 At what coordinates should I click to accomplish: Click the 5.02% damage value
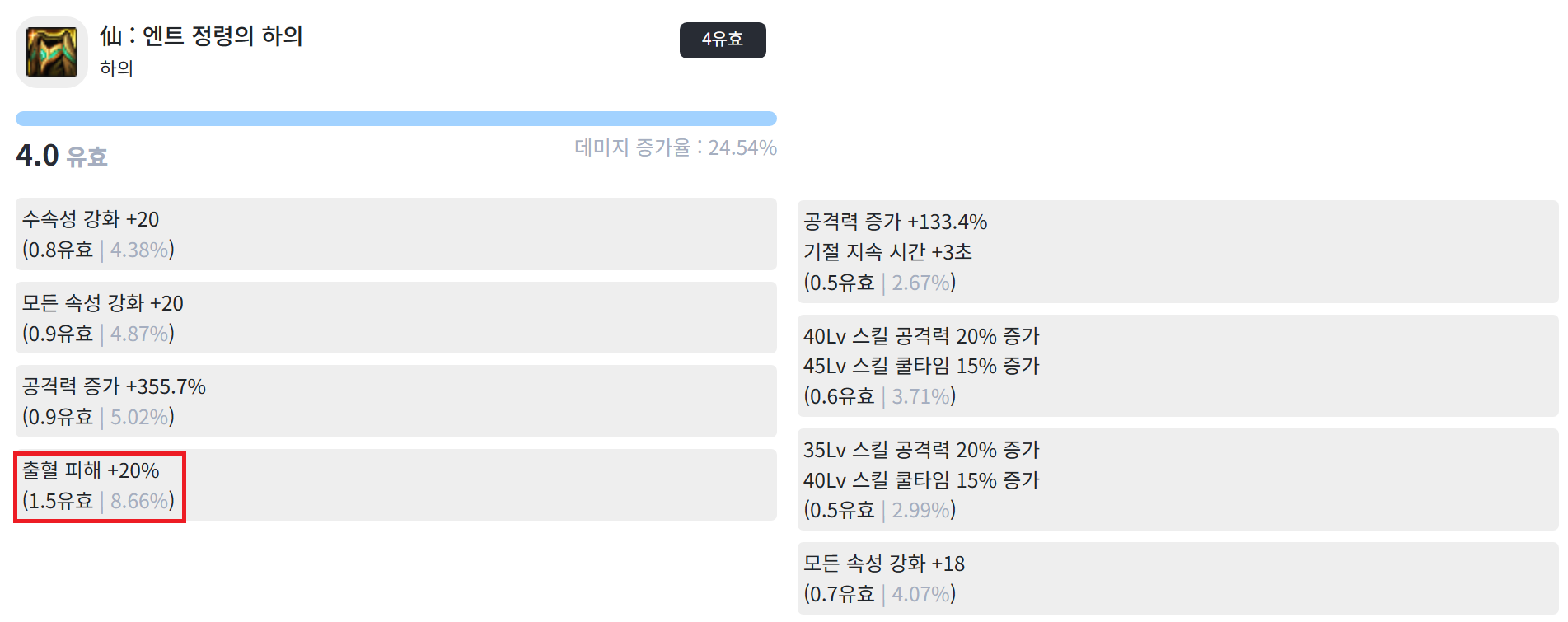(139, 417)
